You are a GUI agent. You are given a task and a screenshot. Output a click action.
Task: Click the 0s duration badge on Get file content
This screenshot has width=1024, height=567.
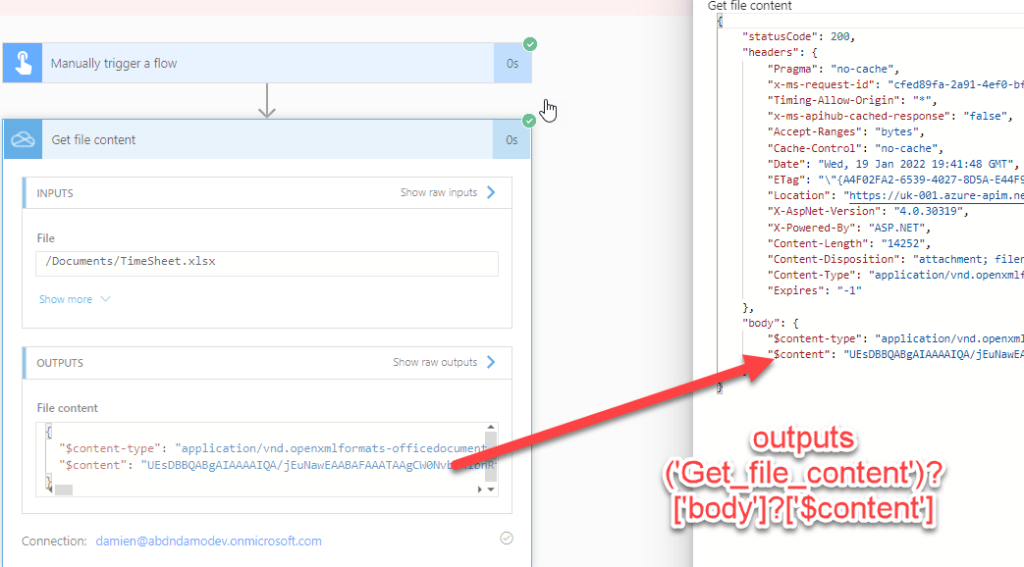tap(512, 140)
